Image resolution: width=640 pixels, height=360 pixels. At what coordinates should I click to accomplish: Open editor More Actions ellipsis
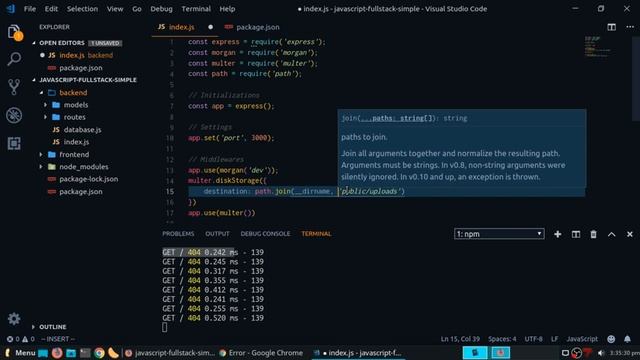pos(630,27)
